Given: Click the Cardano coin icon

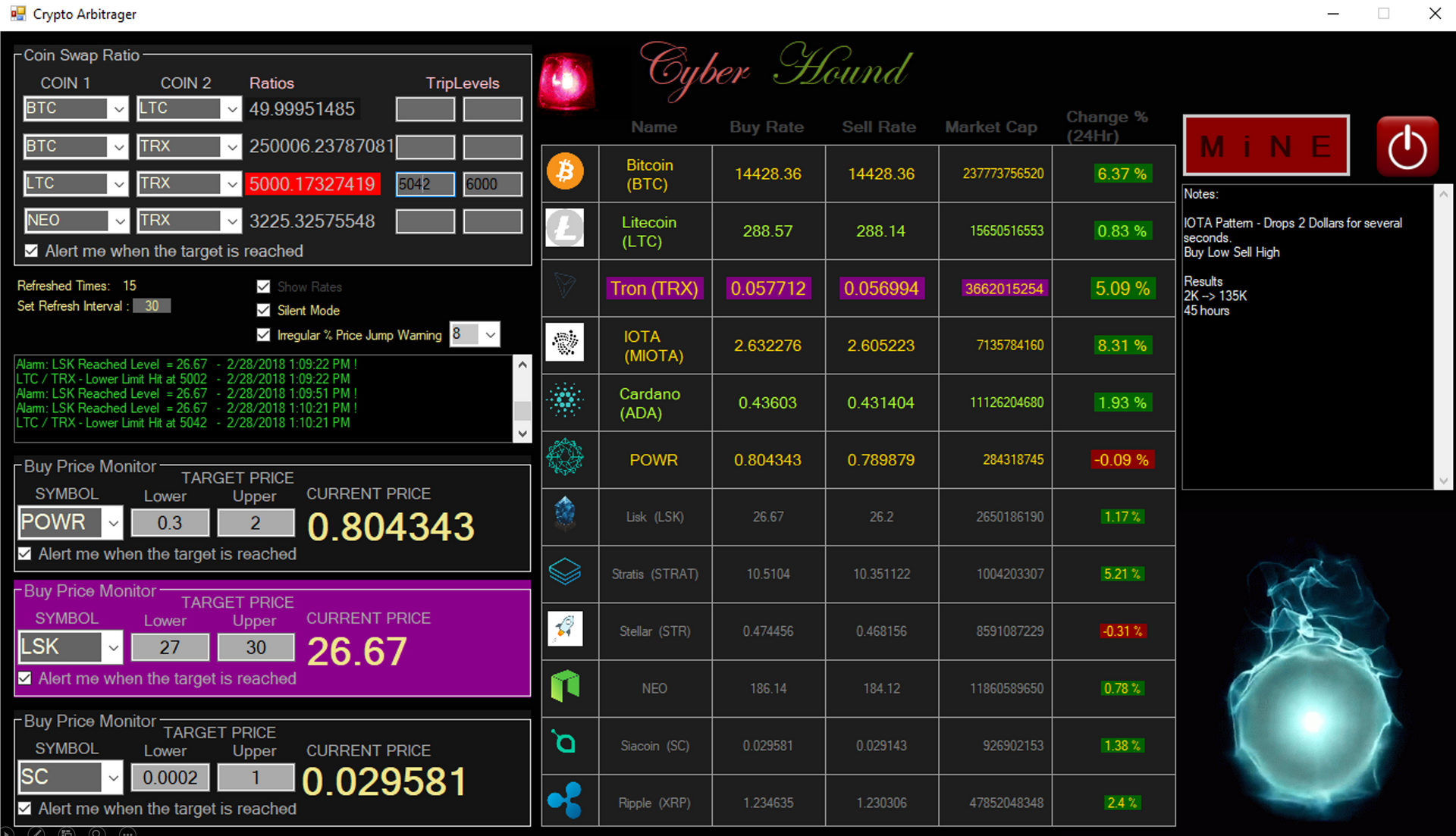Looking at the screenshot, I should [x=565, y=400].
